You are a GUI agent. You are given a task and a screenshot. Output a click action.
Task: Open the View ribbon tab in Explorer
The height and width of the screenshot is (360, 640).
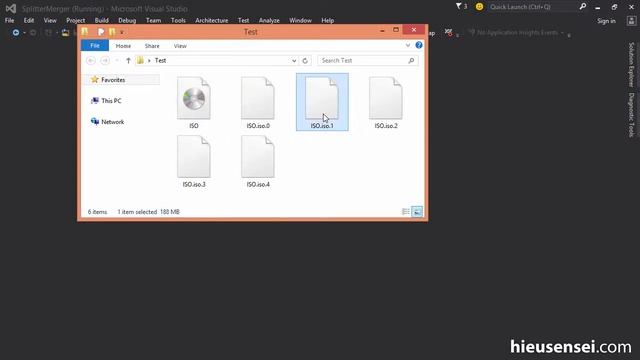(180, 46)
